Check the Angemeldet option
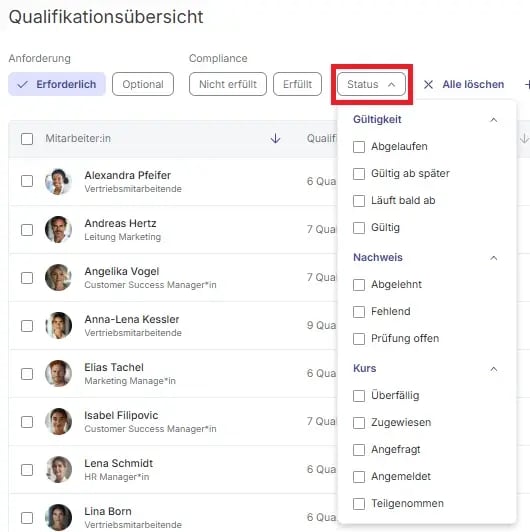Image resolution: width=530 pixels, height=532 pixels. click(x=359, y=477)
